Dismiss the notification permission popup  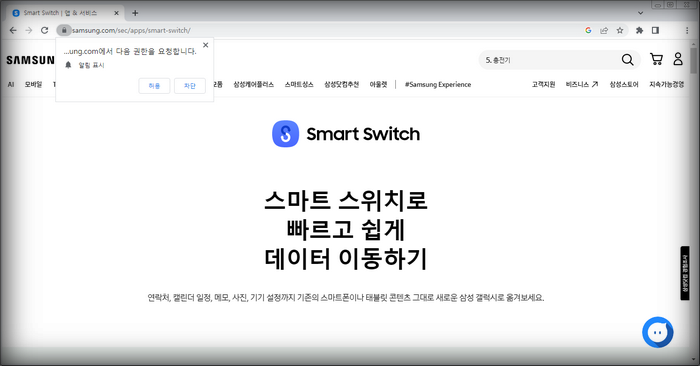tap(205, 45)
